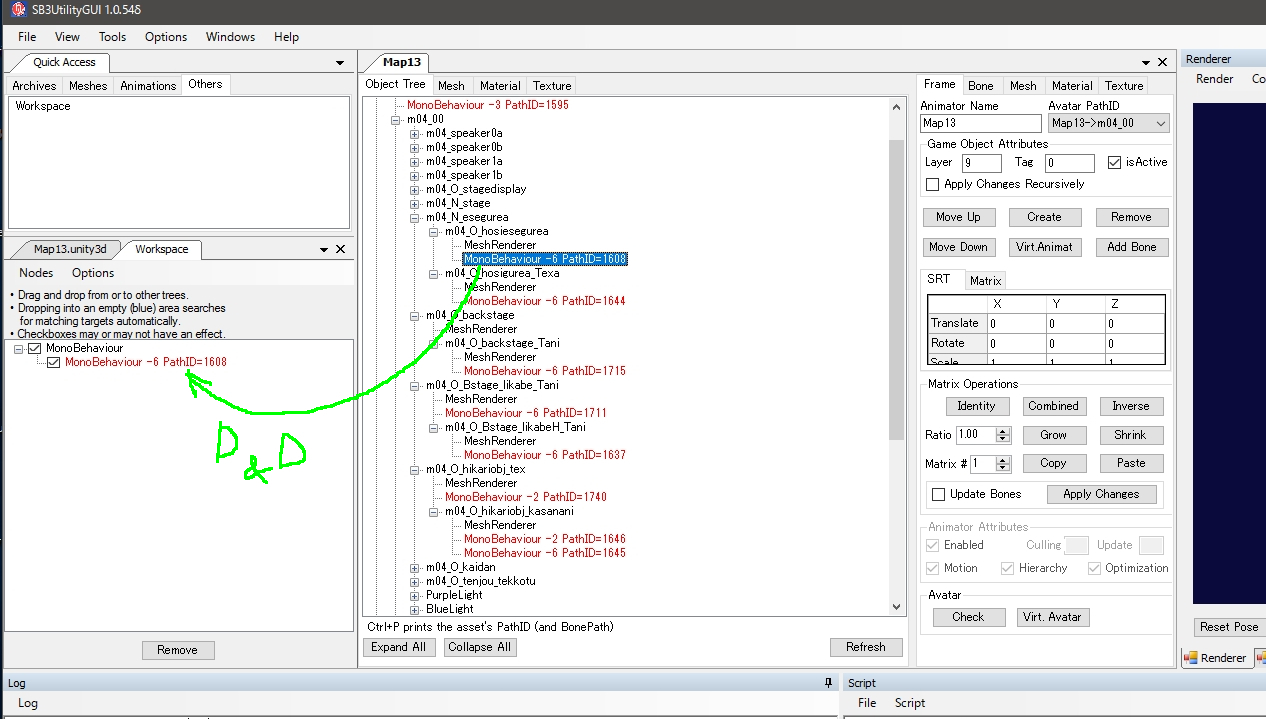Open the Script menu in Script panel

pos(910,703)
